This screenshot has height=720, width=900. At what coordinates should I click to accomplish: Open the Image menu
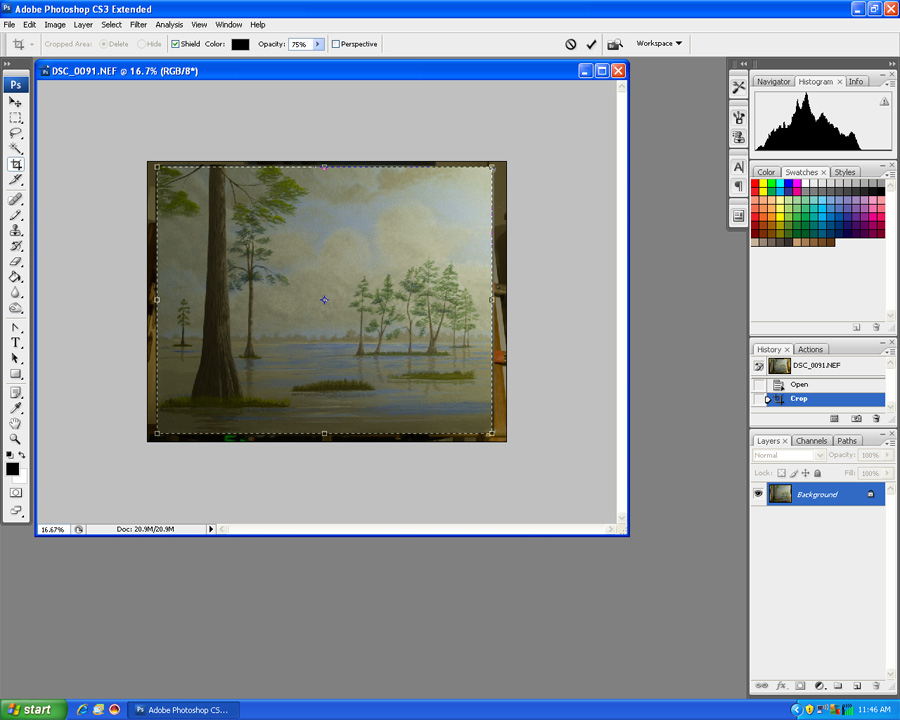pyautogui.click(x=55, y=25)
